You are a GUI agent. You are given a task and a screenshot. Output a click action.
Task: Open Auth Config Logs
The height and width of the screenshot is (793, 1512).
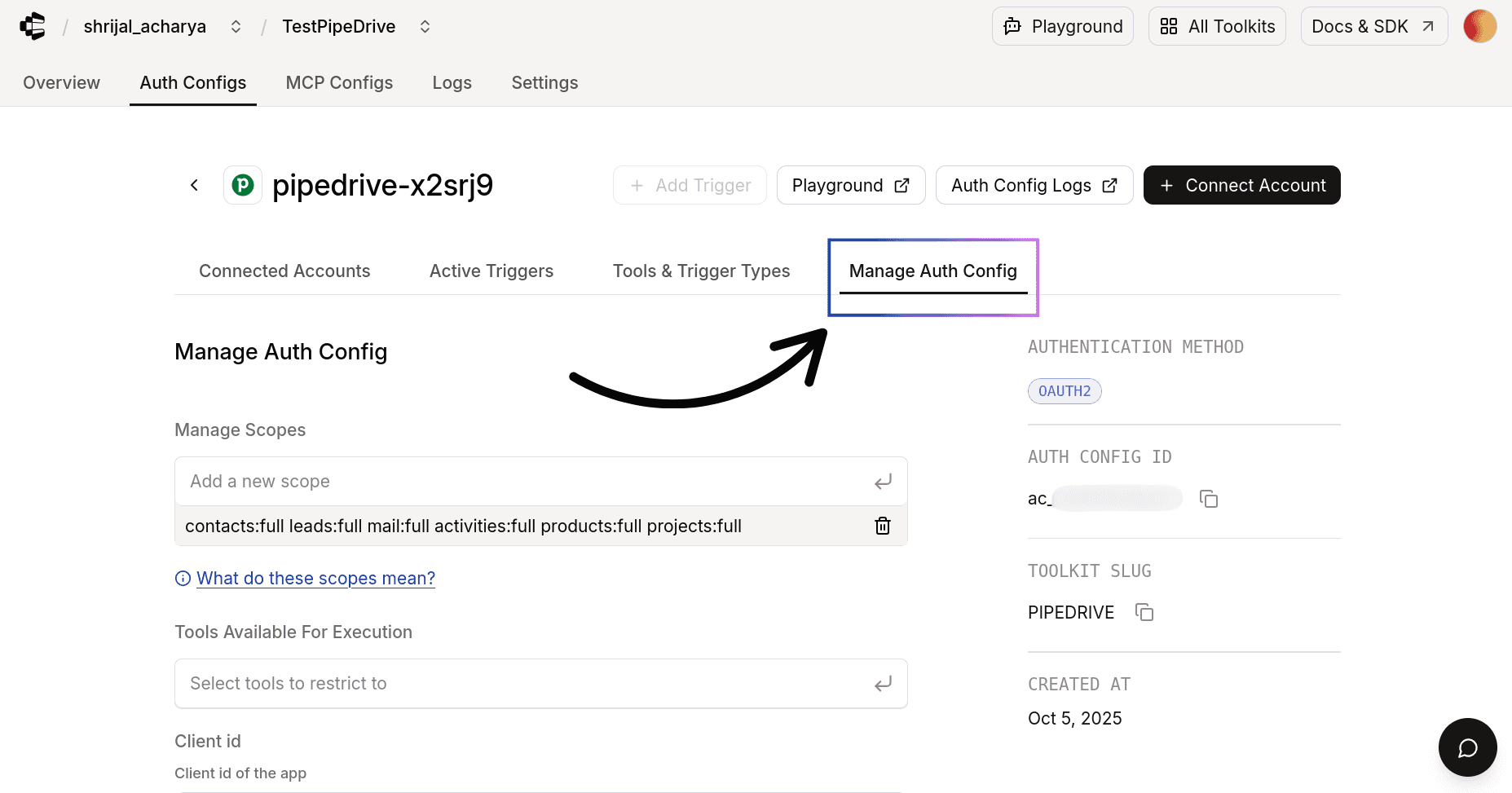coord(1034,185)
